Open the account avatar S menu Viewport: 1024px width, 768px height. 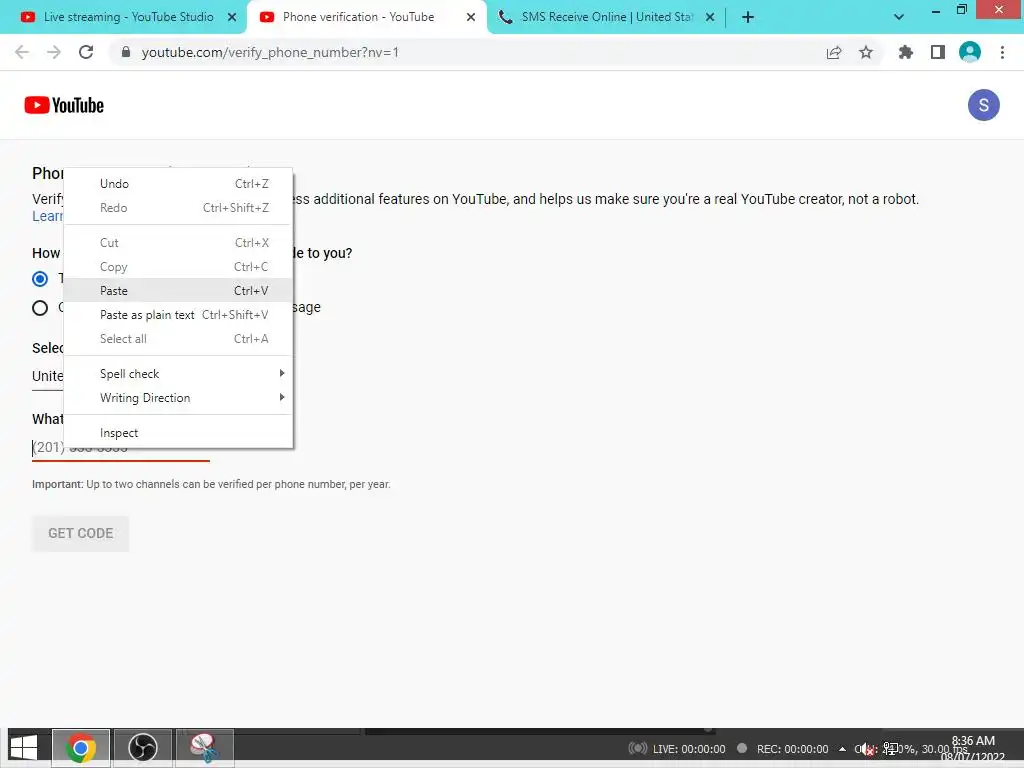pos(983,105)
